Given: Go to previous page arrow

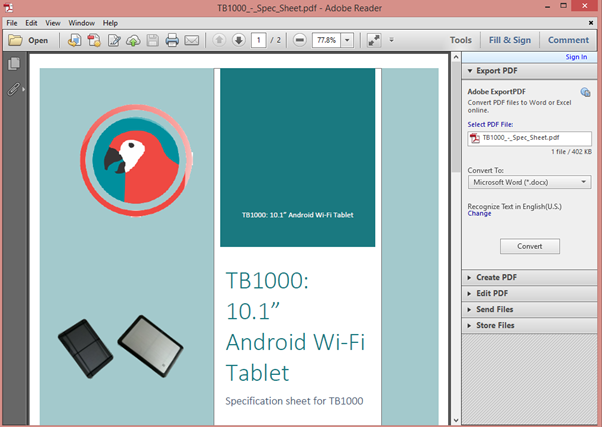Looking at the screenshot, I should [219, 41].
